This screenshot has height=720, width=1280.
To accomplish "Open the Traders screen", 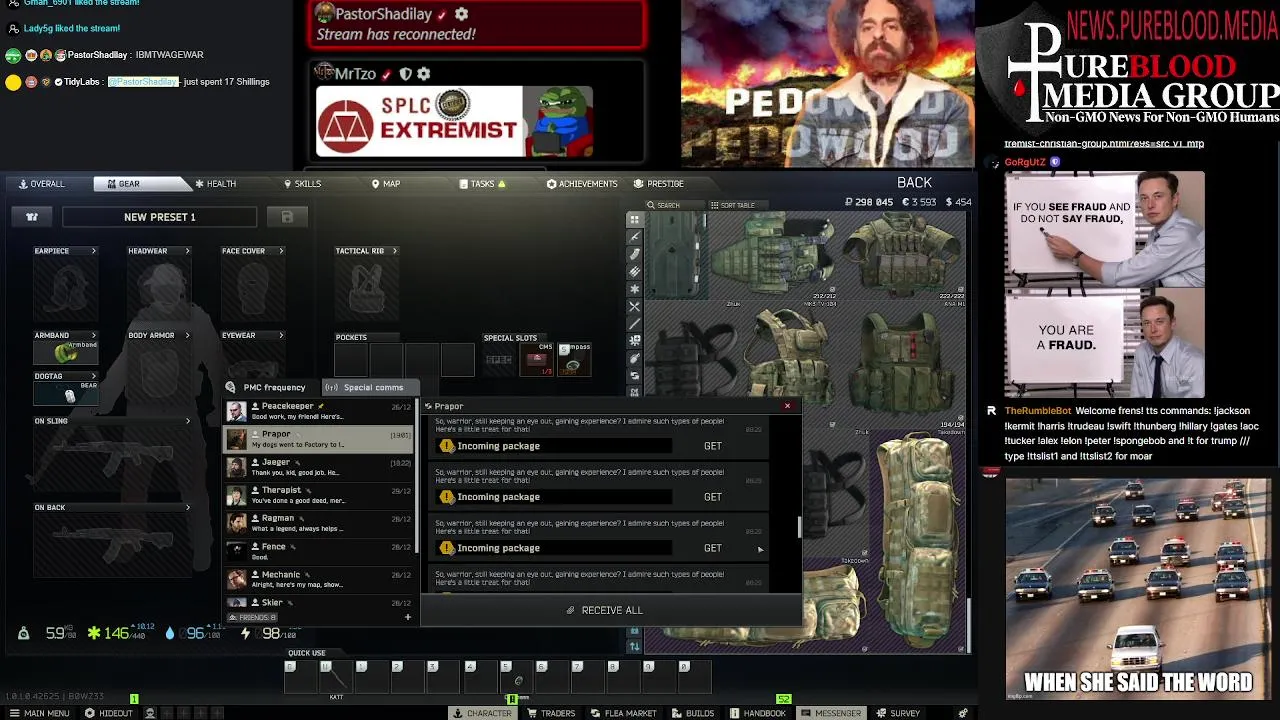I will pos(551,713).
